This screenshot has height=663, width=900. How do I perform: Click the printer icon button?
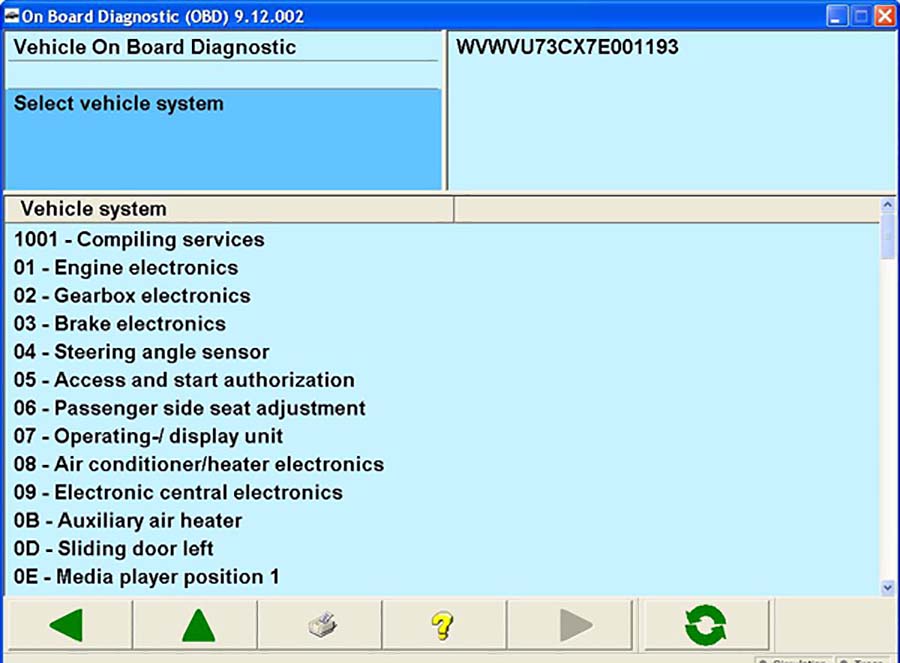321,626
